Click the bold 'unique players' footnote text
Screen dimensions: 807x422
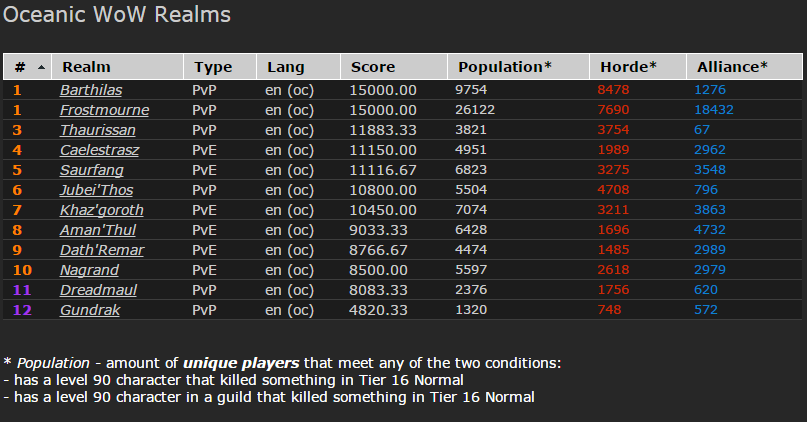point(241,363)
